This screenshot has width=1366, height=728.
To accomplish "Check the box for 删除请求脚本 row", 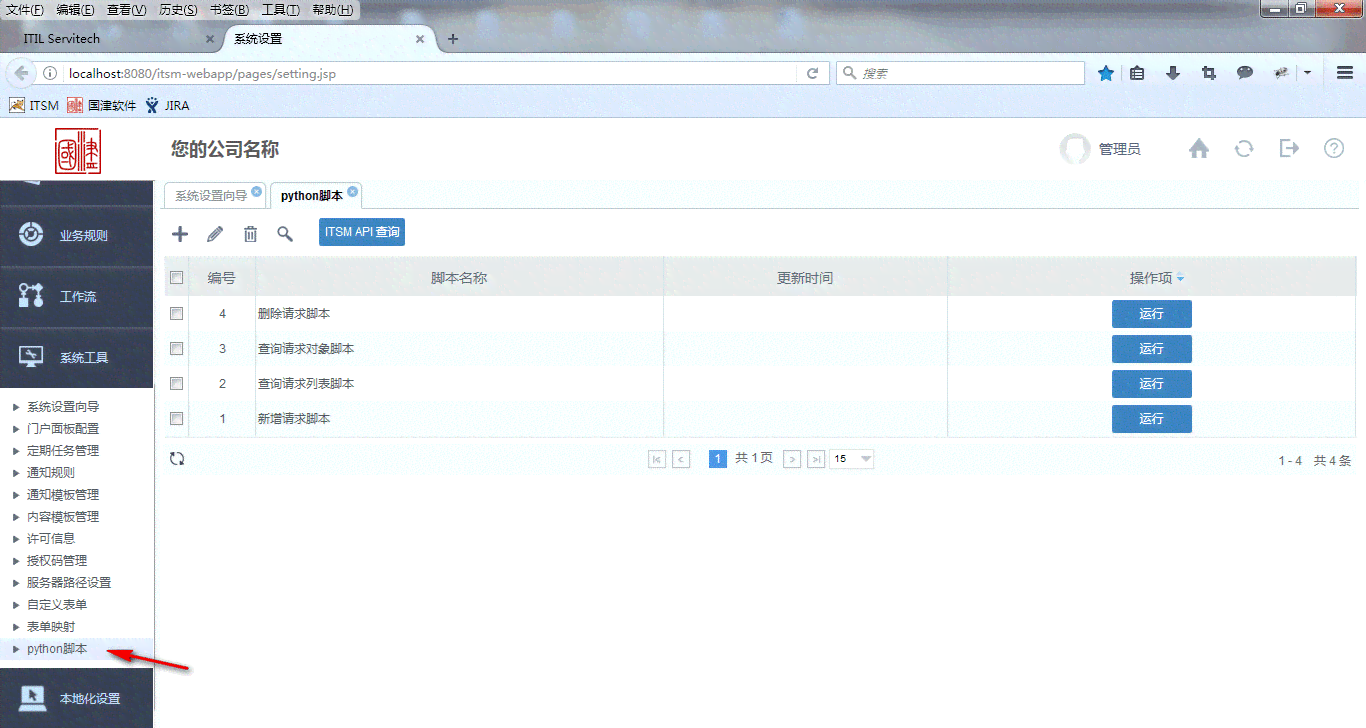I will pos(177,313).
